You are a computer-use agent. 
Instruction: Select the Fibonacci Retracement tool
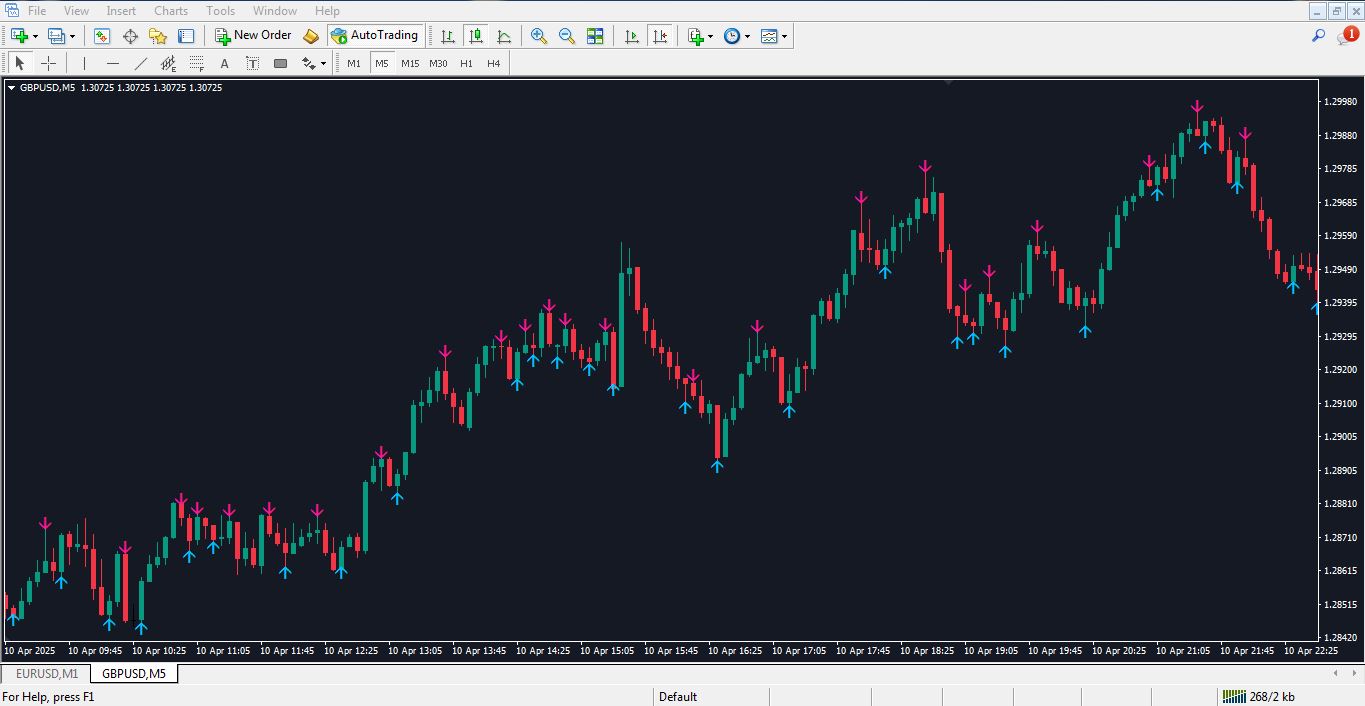click(197, 64)
